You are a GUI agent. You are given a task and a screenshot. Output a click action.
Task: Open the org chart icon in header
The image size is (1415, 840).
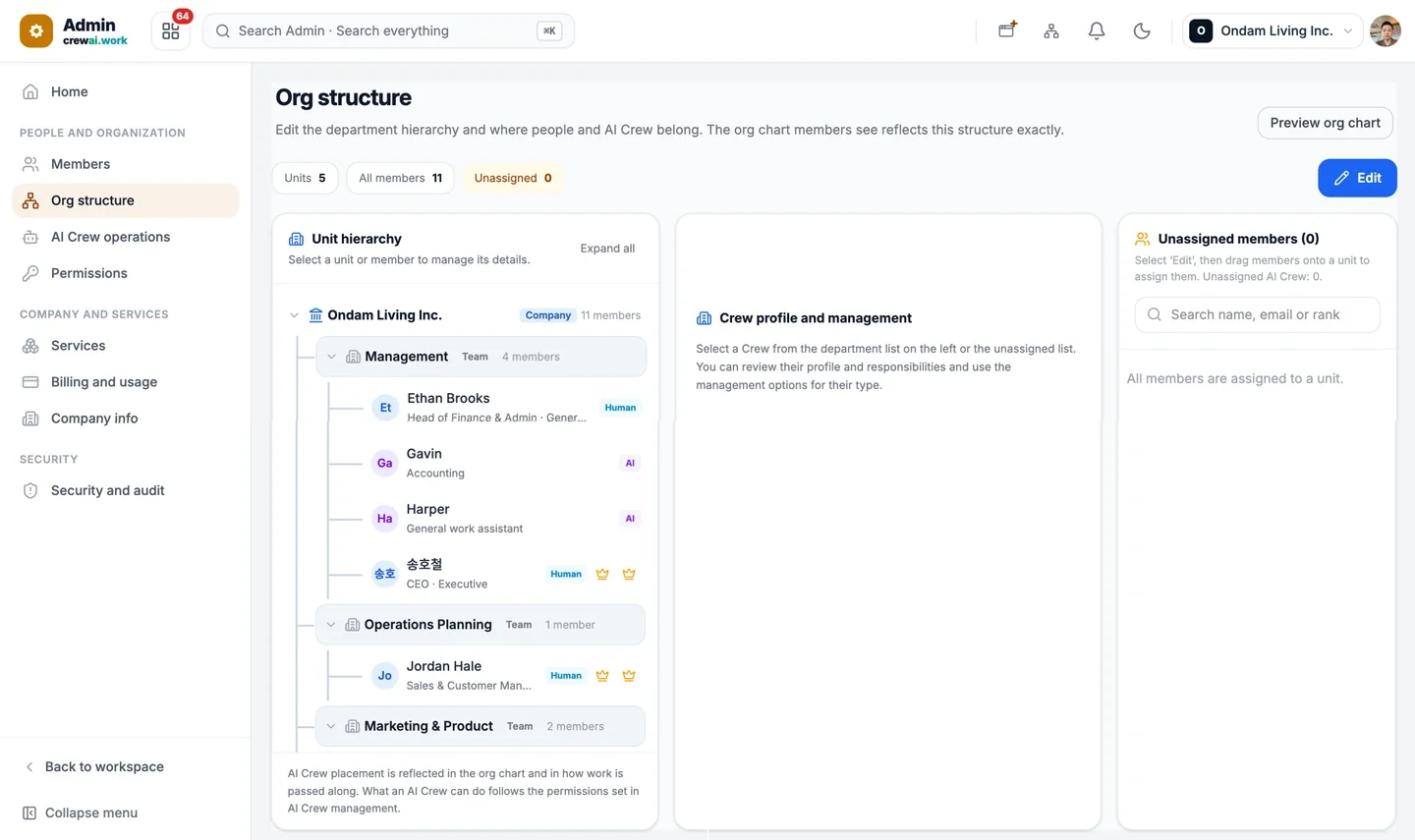(1051, 30)
